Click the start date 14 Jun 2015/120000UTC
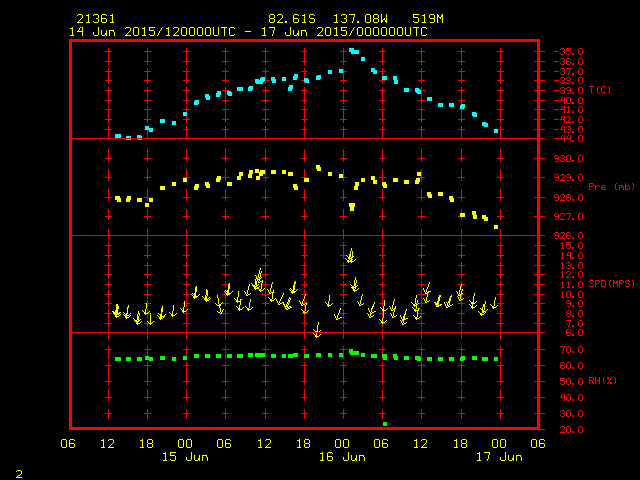This screenshot has height=480, width=640. pyautogui.click(x=152, y=32)
